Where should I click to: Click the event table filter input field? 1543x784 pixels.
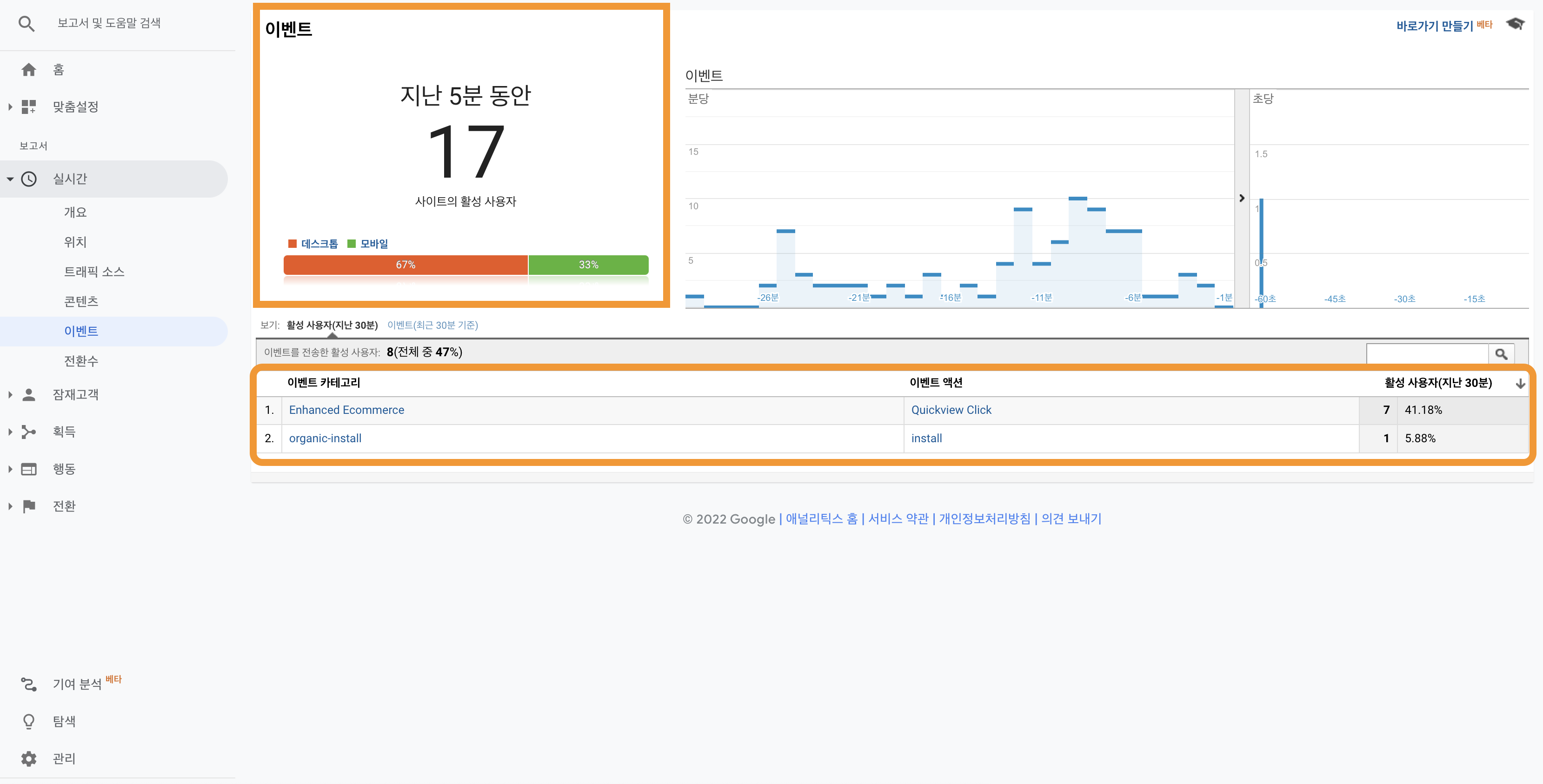1427,354
